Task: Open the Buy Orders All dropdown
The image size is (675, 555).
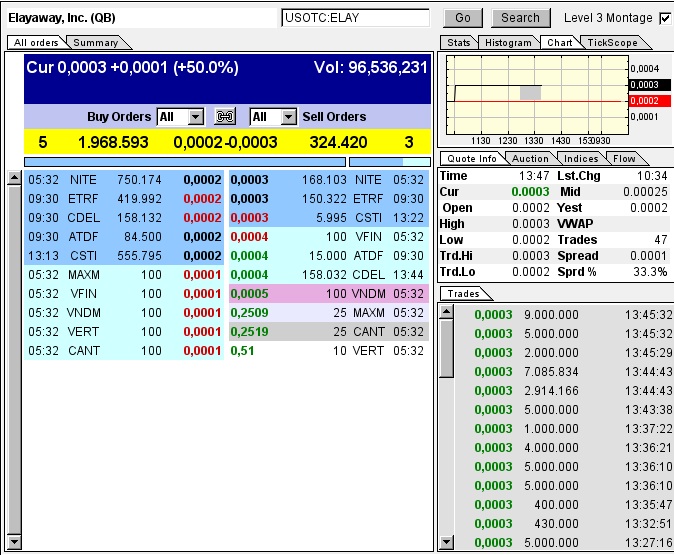Action: tap(180, 117)
